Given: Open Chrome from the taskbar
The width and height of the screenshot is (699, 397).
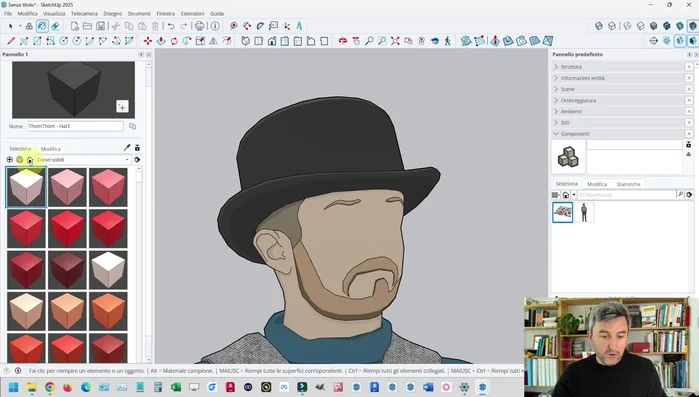Looking at the screenshot, I should (x=49, y=387).
